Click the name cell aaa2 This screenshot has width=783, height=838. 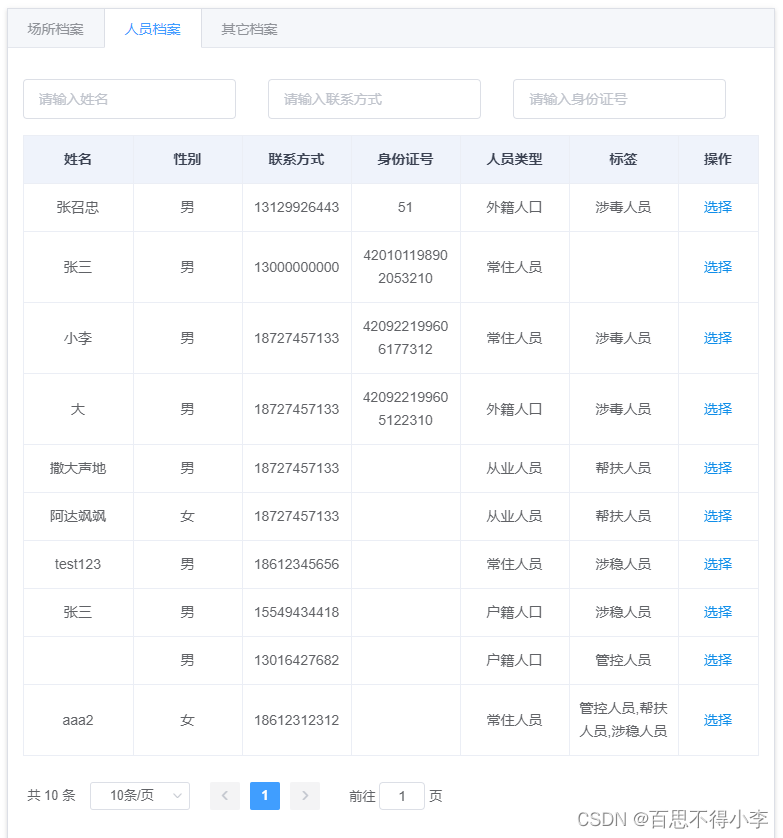(78, 720)
